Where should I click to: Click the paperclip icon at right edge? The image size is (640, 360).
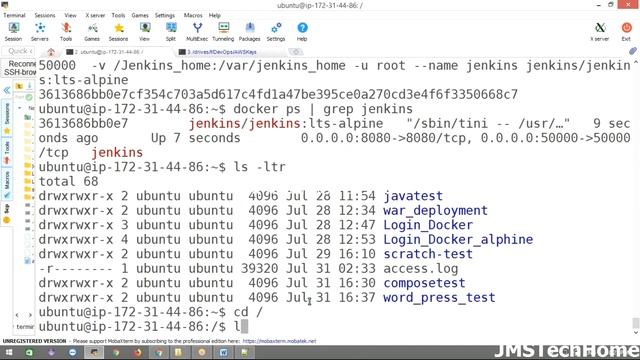coord(633,51)
